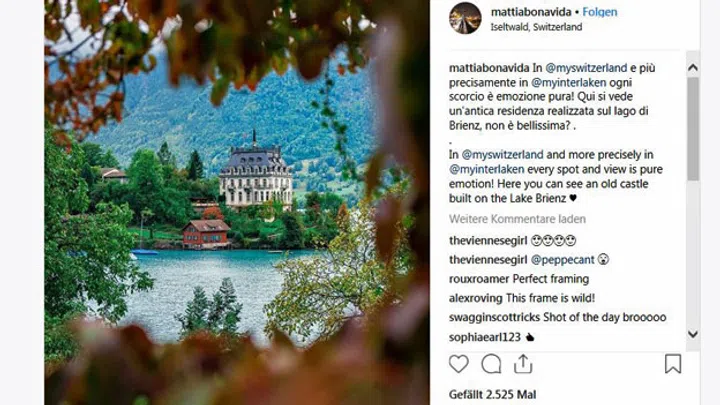Open the Iseltwald, Switzerland location link
Image resolution: width=720 pixels, height=405 pixels.
[x=536, y=27]
